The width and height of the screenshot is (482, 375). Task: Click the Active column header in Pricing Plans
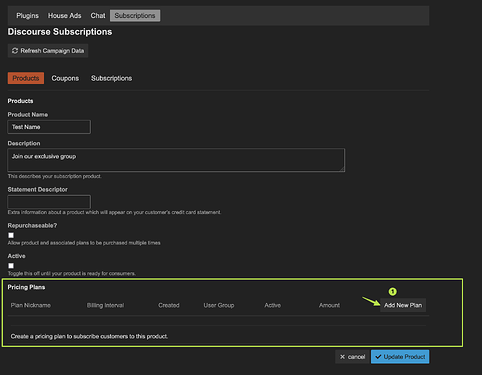(273, 305)
